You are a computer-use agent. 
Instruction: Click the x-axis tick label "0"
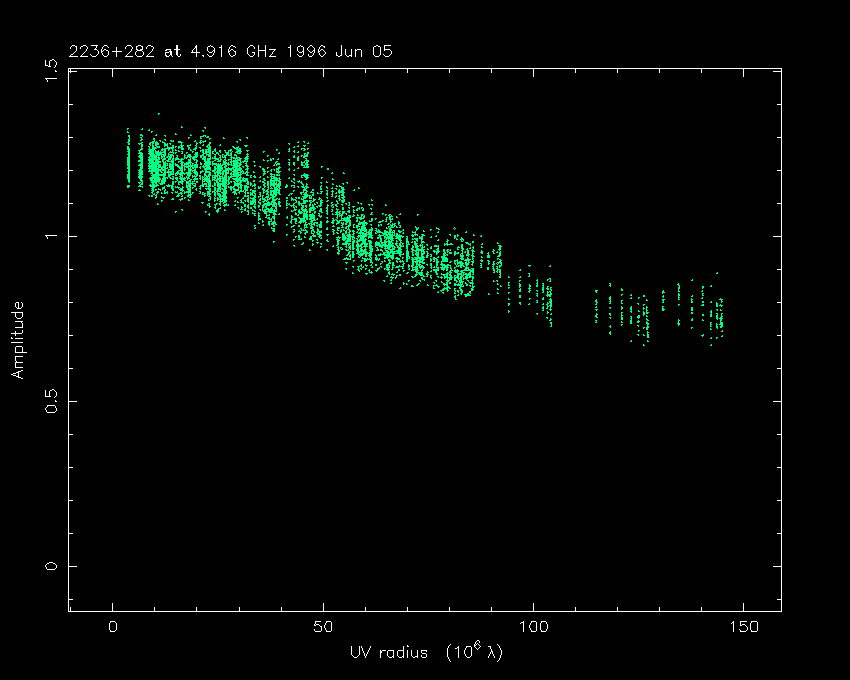(113, 627)
